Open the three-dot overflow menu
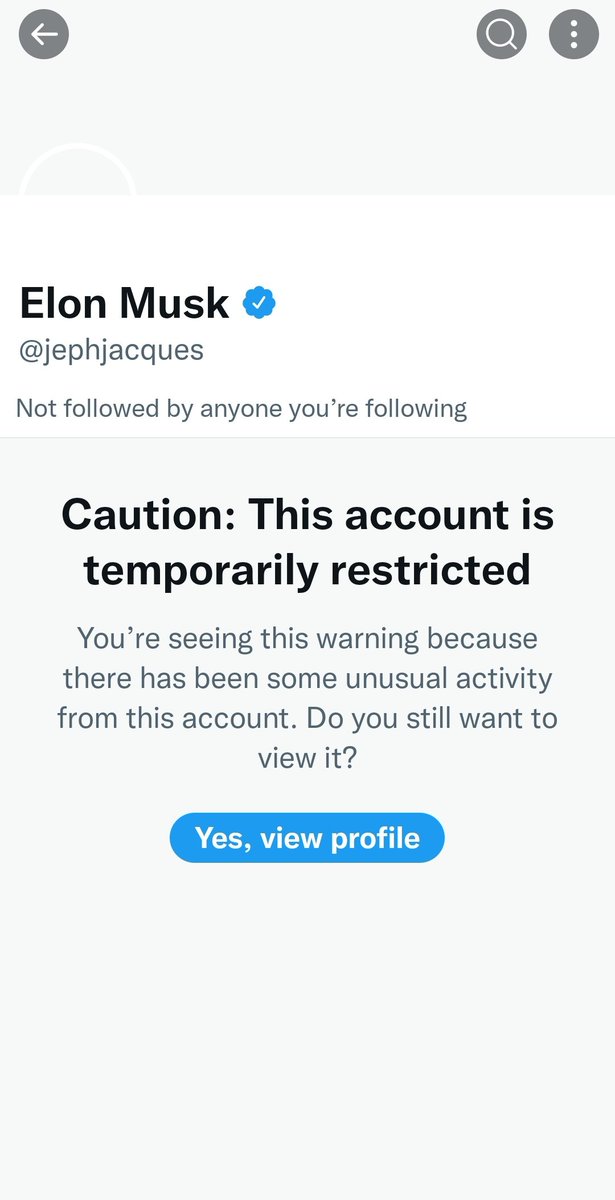The width and height of the screenshot is (615, 1200). point(574,35)
